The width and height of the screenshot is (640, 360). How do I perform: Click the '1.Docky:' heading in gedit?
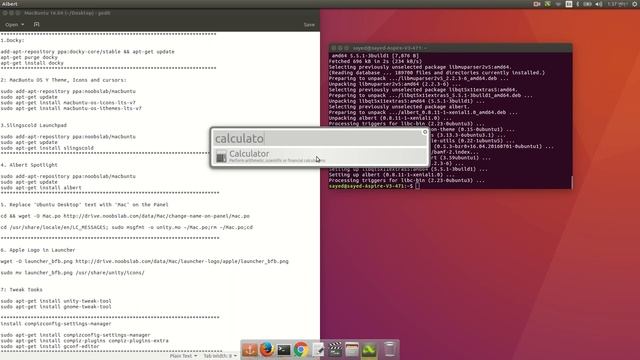(x=13, y=40)
